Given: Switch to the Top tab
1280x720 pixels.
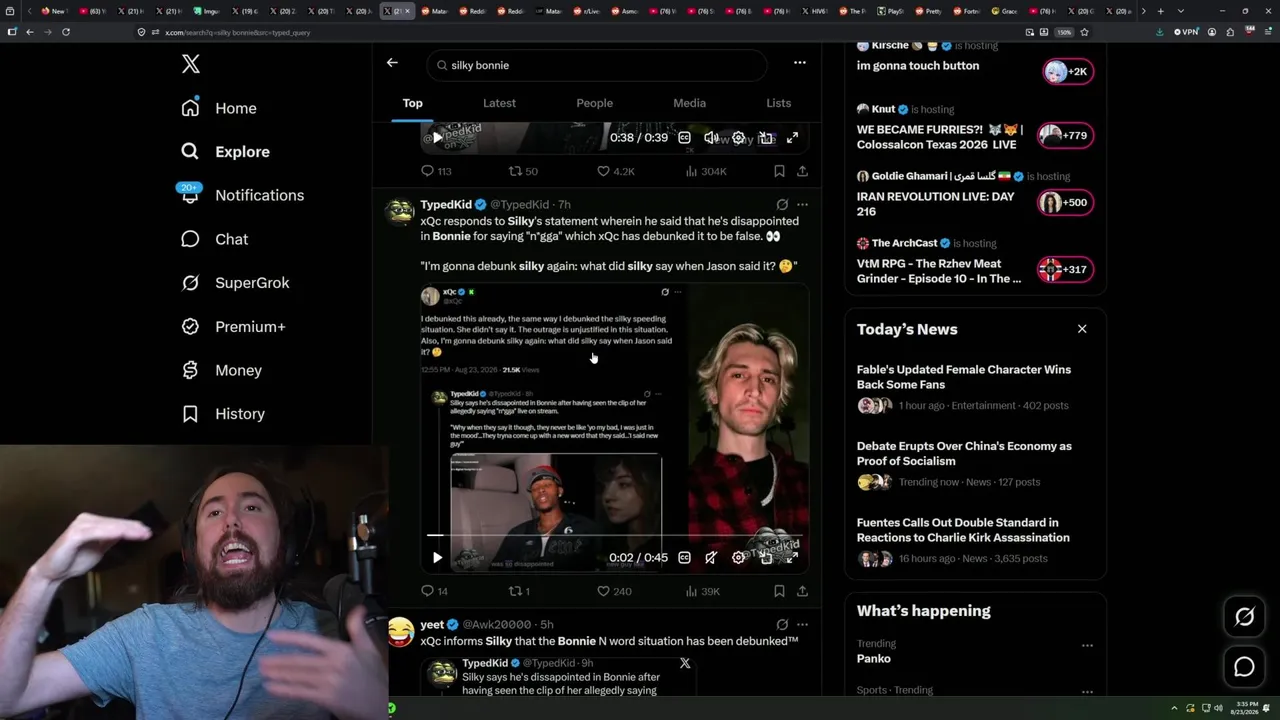Looking at the screenshot, I should (412, 103).
